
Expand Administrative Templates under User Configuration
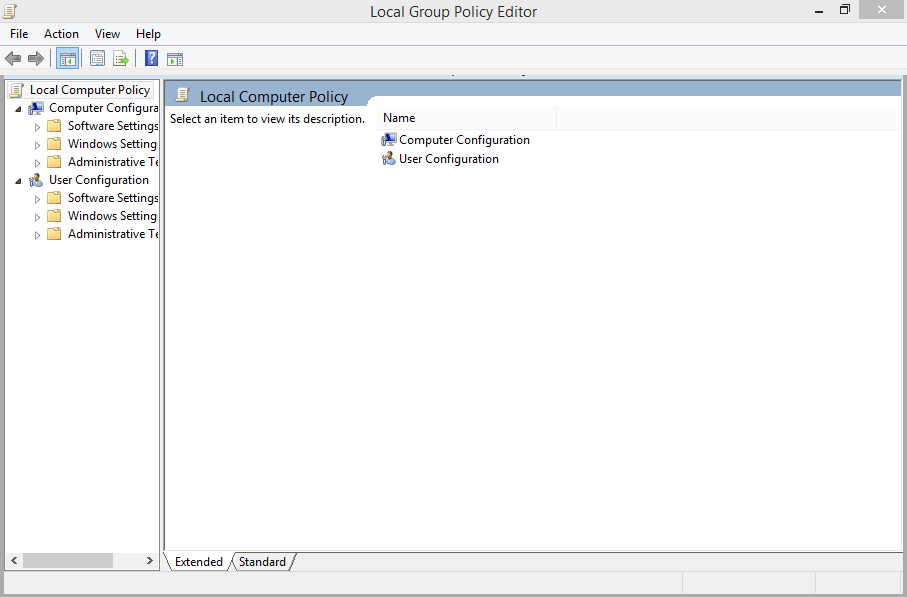click(38, 233)
